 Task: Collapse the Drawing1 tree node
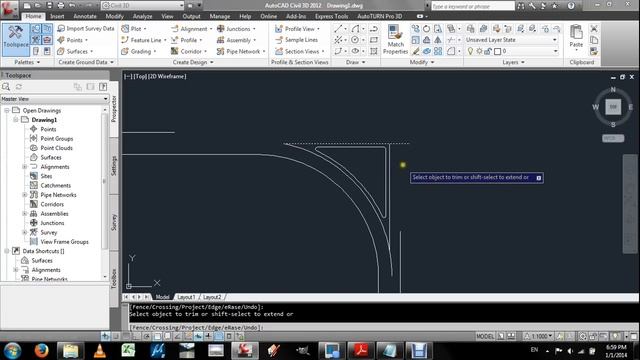click(16, 120)
